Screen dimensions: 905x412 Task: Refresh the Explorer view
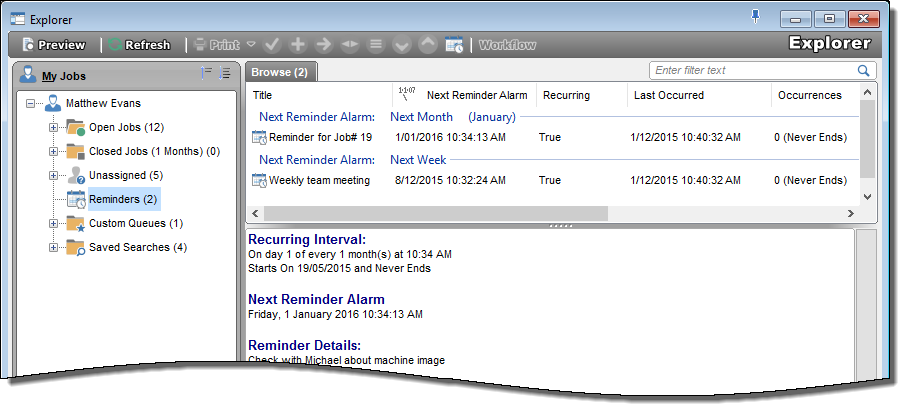pyautogui.click(x=139, y=45)
